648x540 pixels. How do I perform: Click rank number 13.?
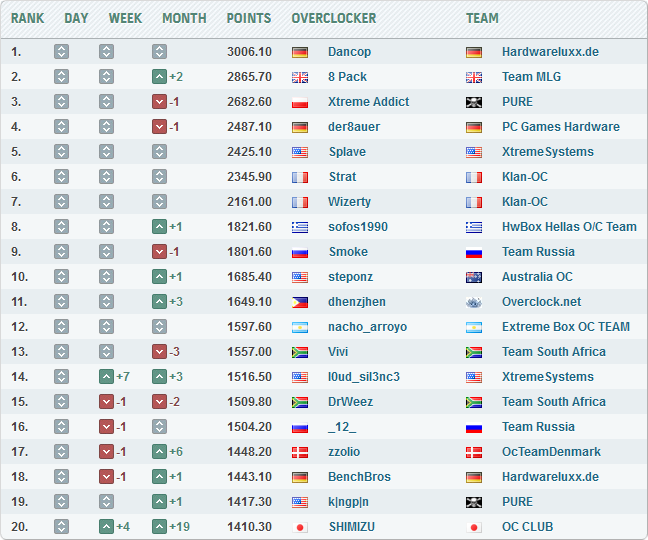pos(19,352)
